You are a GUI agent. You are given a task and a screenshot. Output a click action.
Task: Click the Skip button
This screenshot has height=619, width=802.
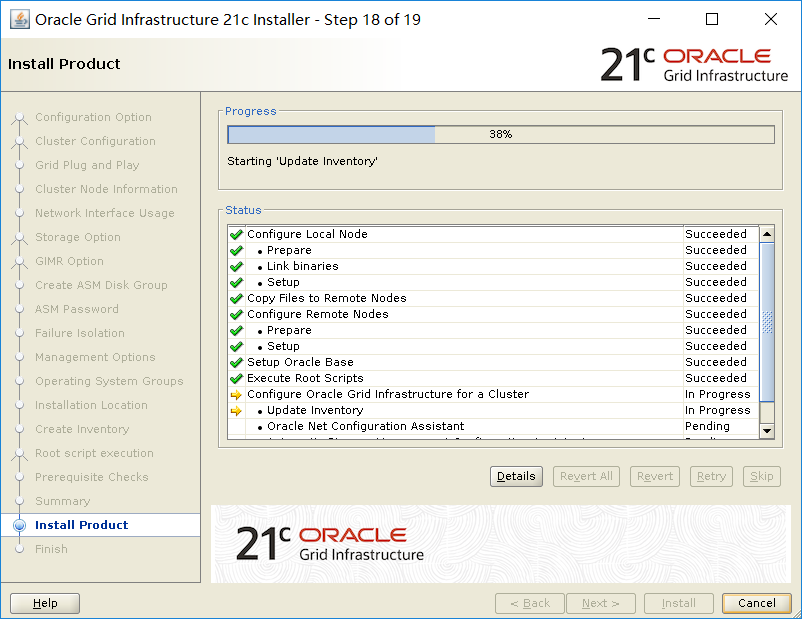(762, 476)
